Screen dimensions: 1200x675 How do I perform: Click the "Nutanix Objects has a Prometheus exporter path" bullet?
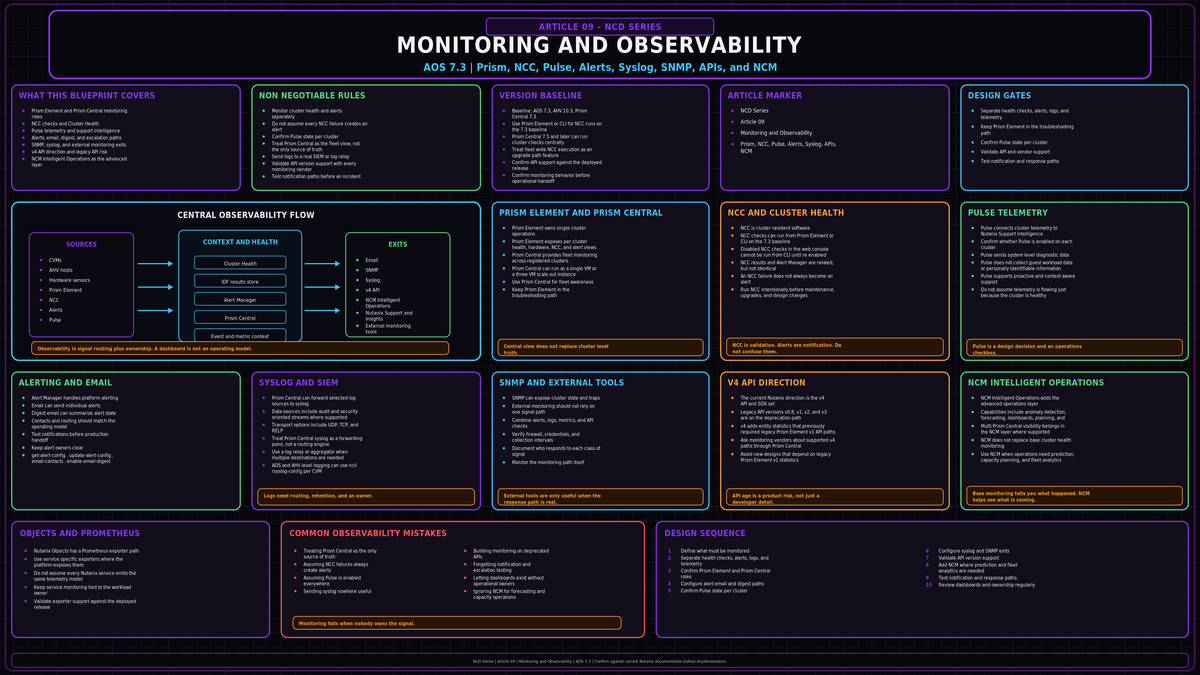click(86, 550)
